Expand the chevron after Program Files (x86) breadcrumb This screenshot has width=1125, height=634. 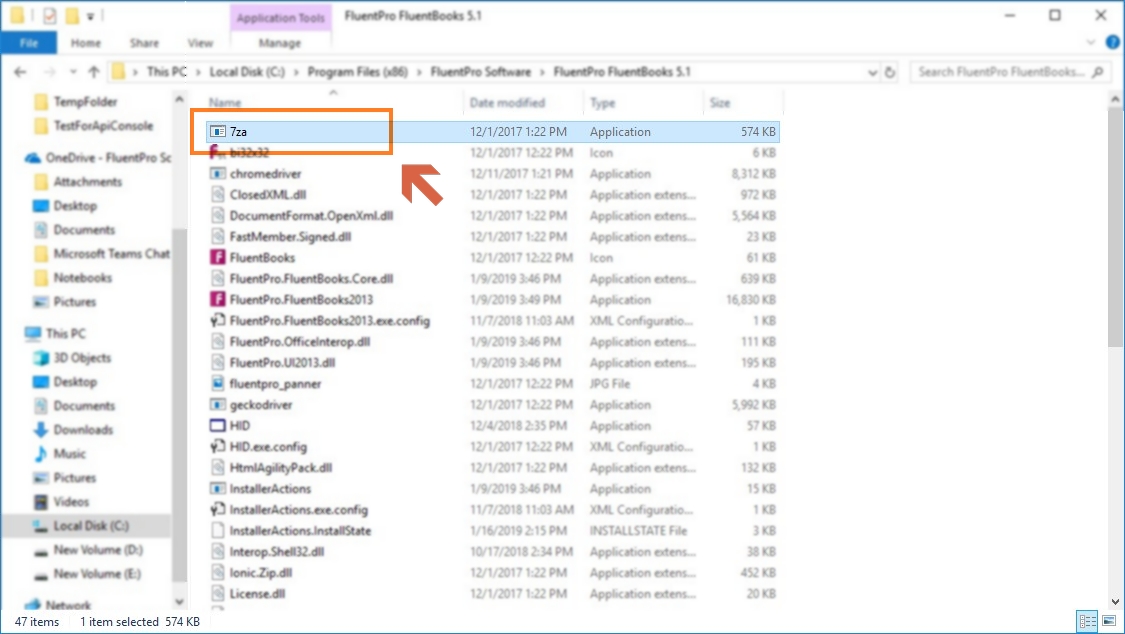pyautogui.click(x=419, y=72)
